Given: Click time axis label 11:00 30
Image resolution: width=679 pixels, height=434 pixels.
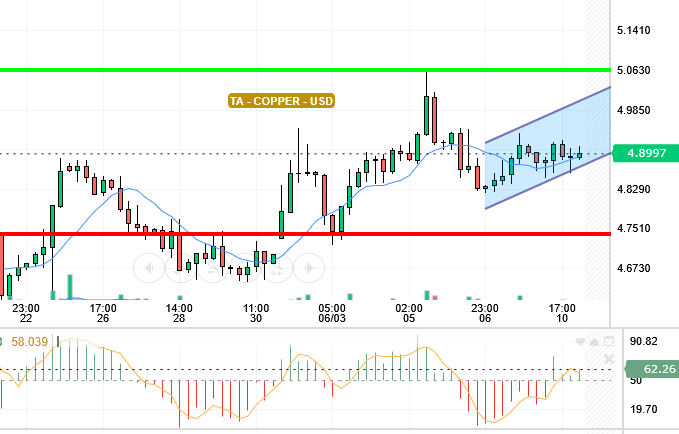Looking at the screenshot, I should pos(256,313).
